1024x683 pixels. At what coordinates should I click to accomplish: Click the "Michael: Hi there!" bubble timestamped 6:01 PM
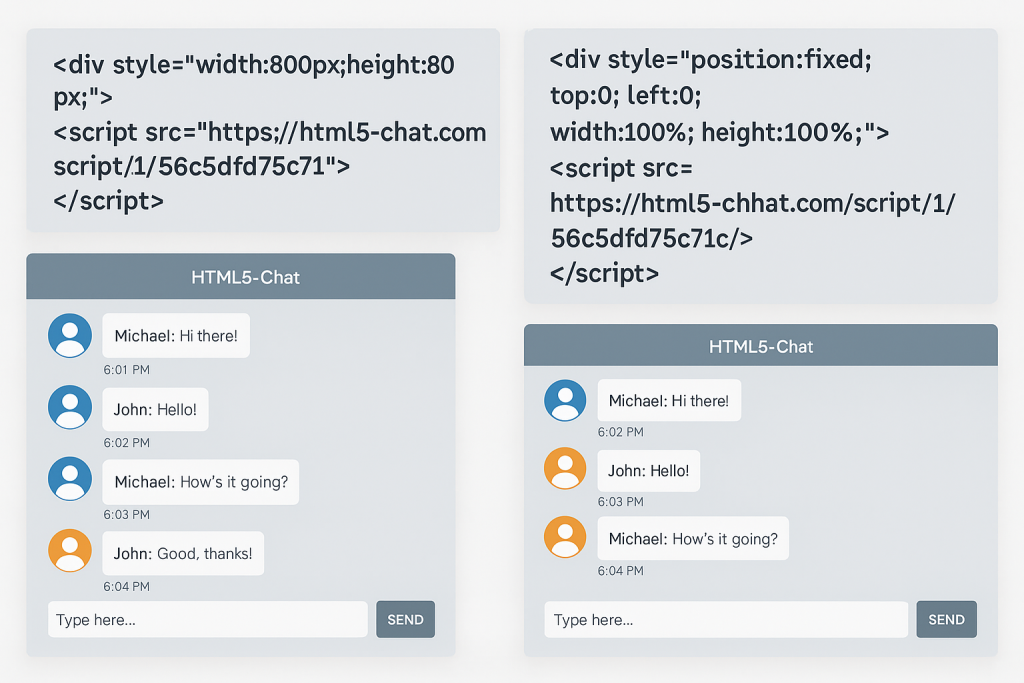(x=176, y=335)
